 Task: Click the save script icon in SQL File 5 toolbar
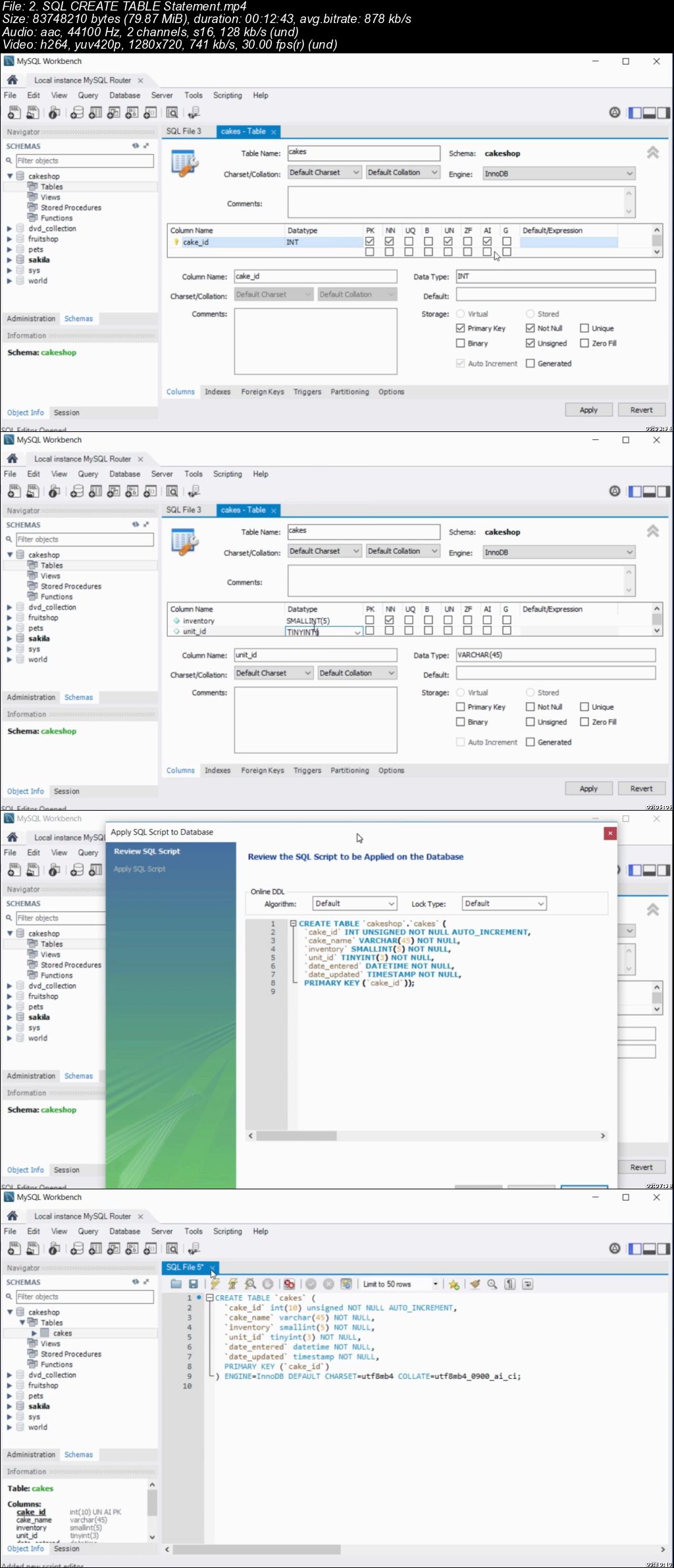[194, 1284]
